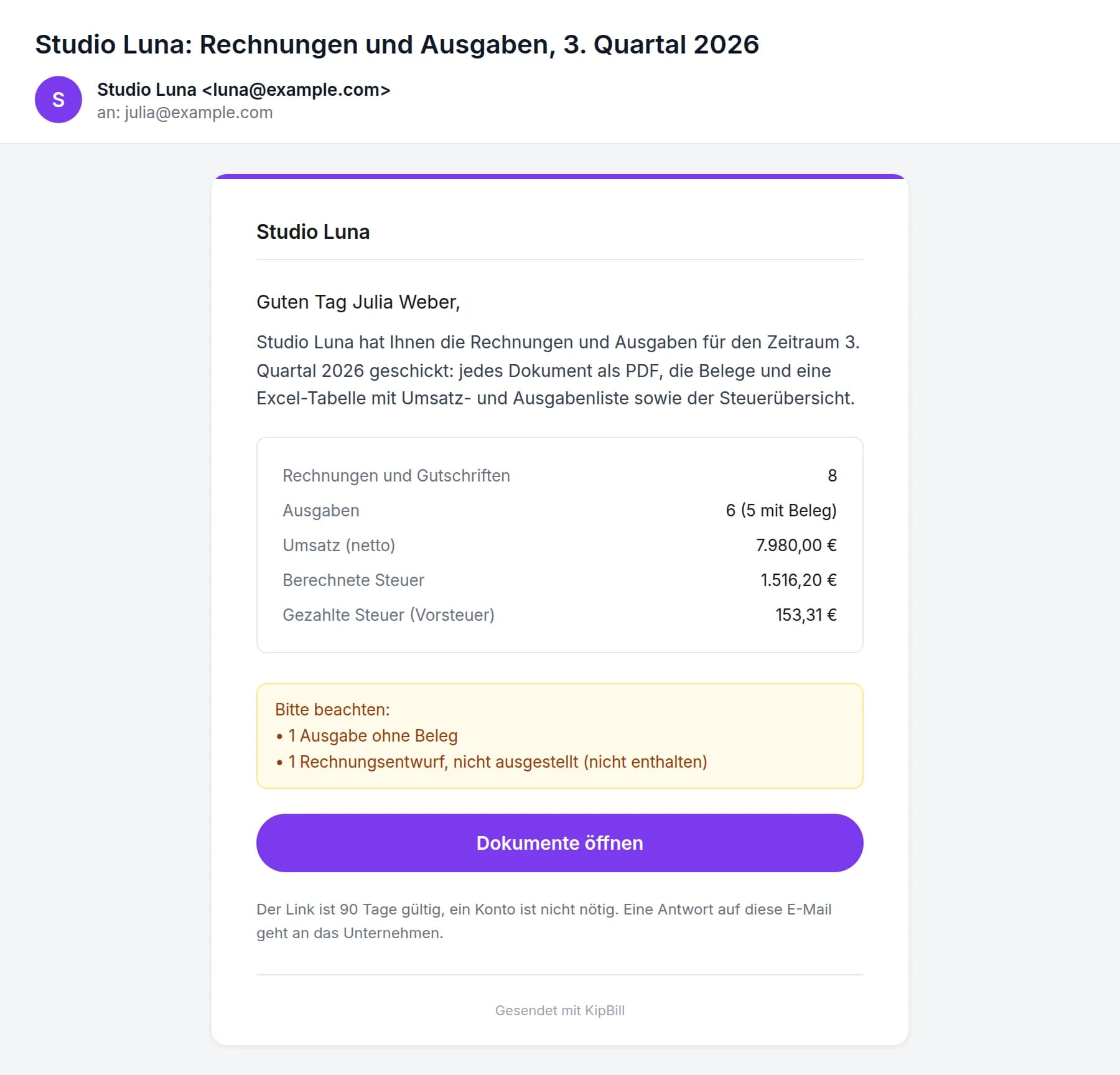Select the amount 1.516,20 €
This screenshot has height=1075, width=1120.
pos(798,580)
